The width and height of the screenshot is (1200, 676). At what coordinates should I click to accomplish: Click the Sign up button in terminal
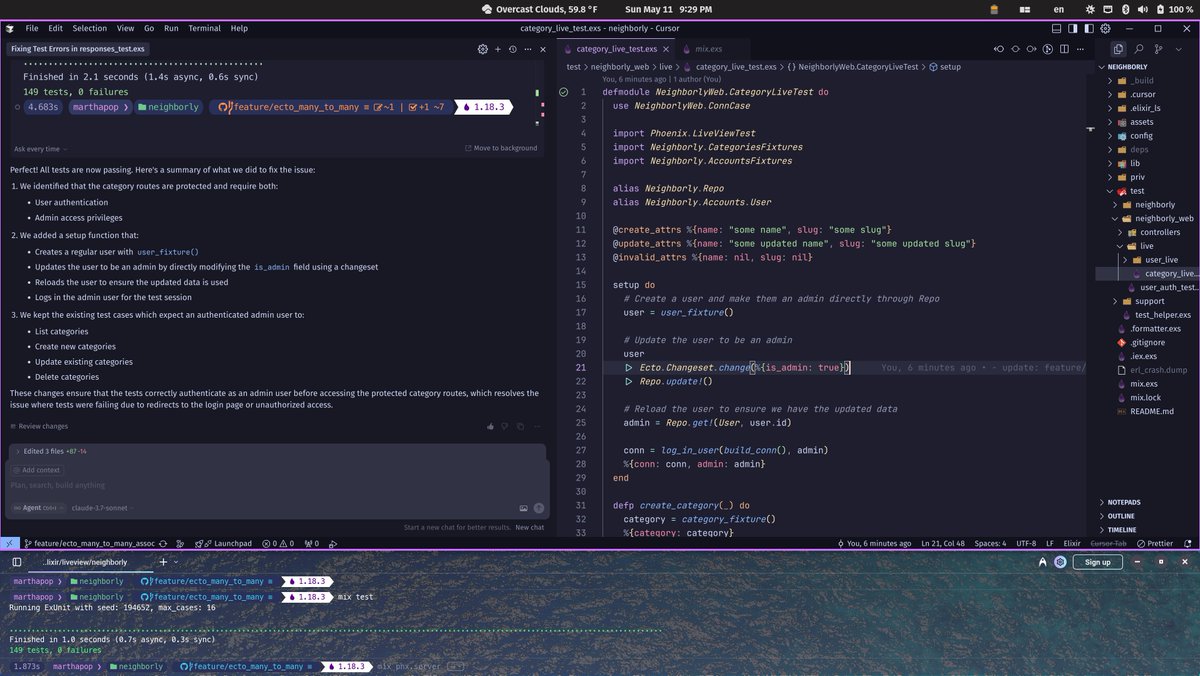tap(1097, 562)
